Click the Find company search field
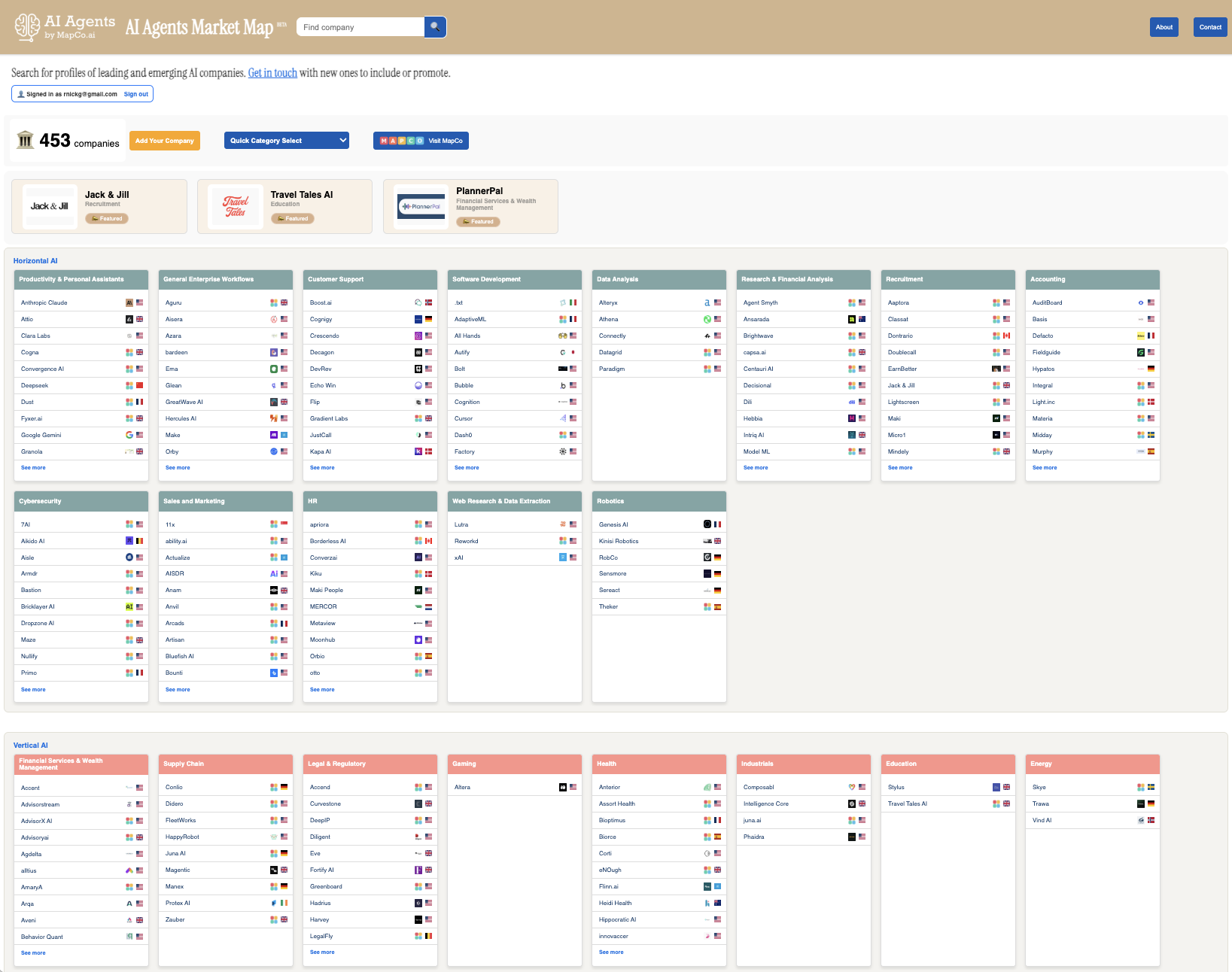This screenshot has width=1232, height=972. click(360, 27)
